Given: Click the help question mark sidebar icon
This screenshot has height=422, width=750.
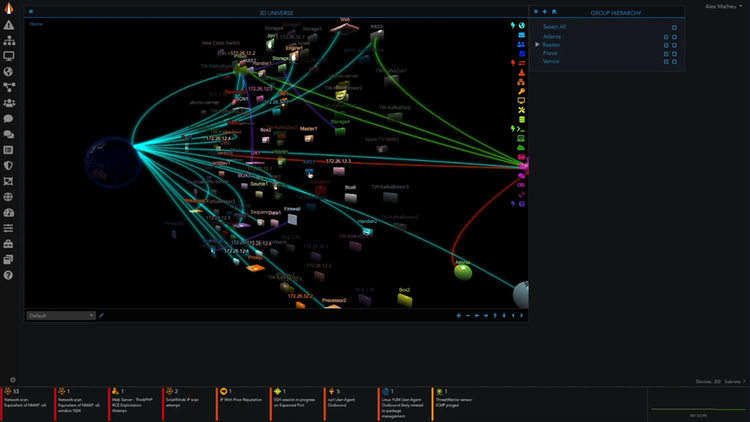Looking at the screenshot, I should click(9, 275).
